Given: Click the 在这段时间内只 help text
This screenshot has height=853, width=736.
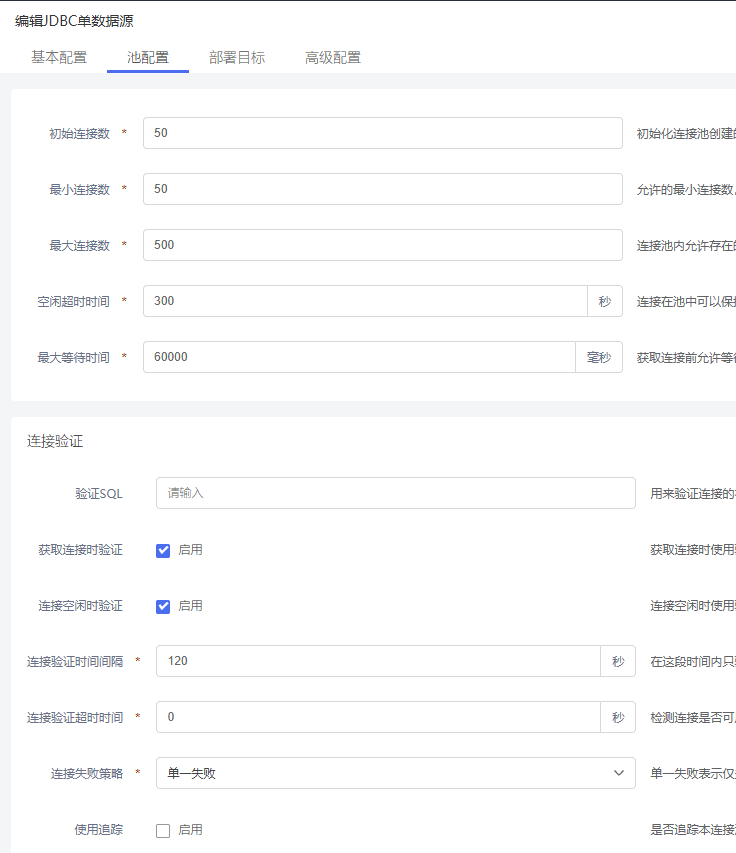Looking at the screenshot, I should click(693, 662).
